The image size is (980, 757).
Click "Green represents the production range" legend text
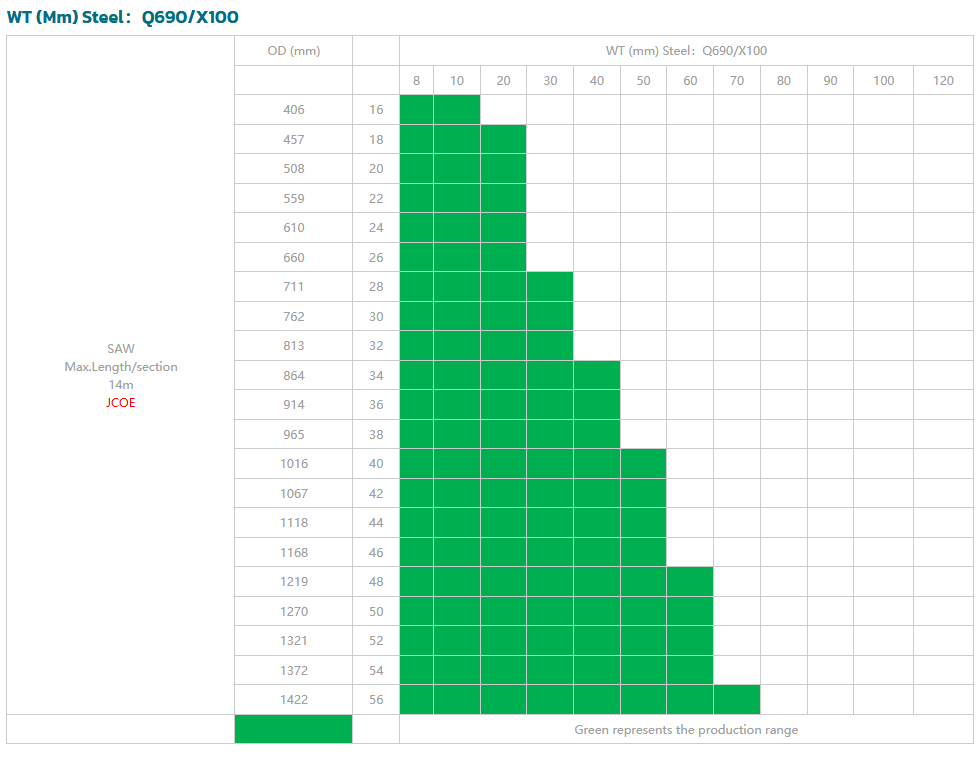coord(686,730)
